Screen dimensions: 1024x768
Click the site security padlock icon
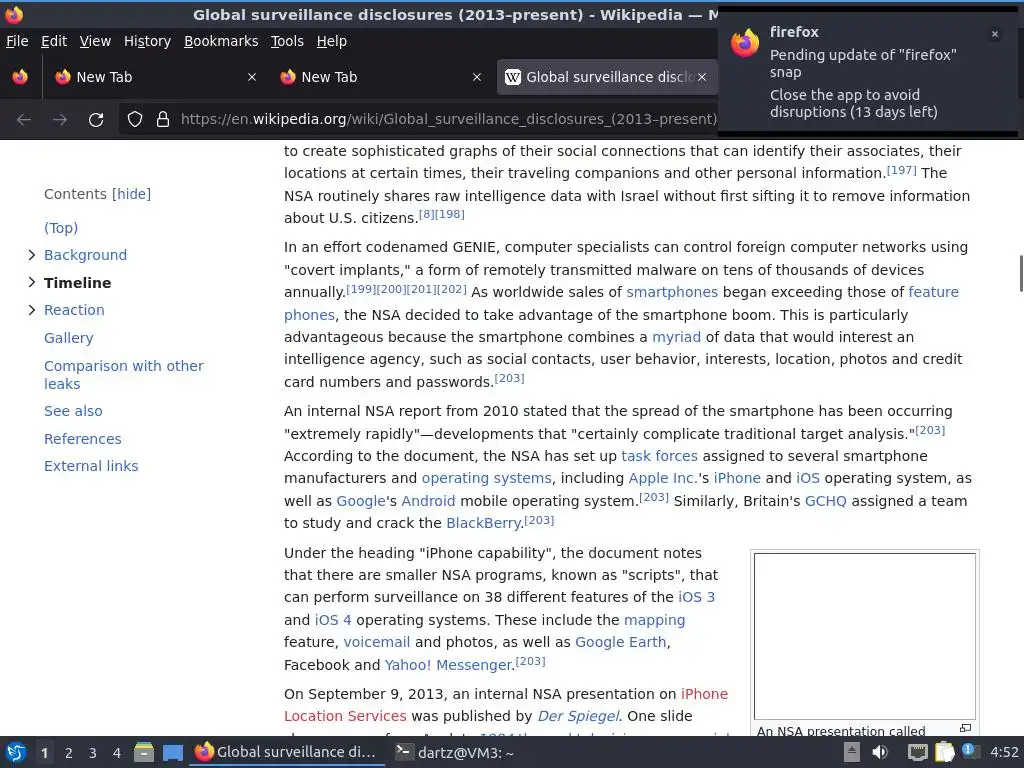pos(163,120)
